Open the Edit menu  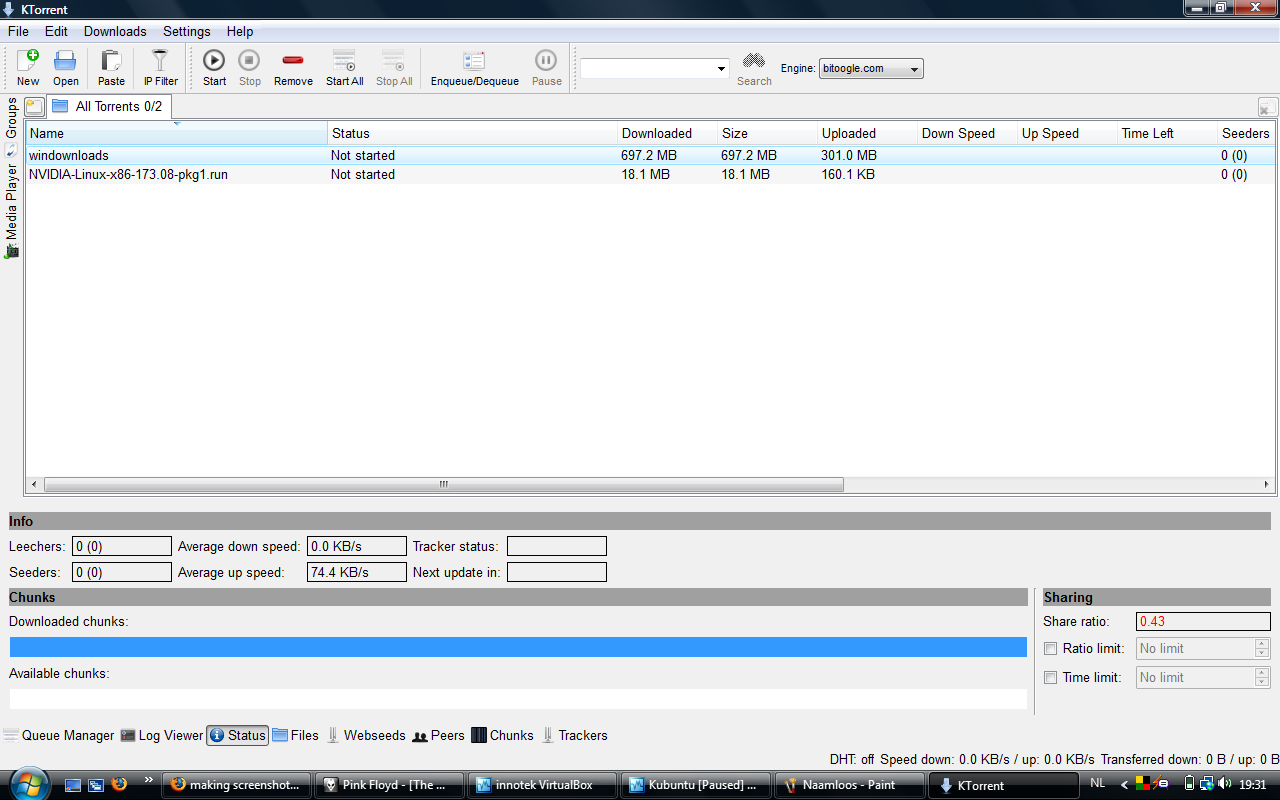click(x=56, y=31)
